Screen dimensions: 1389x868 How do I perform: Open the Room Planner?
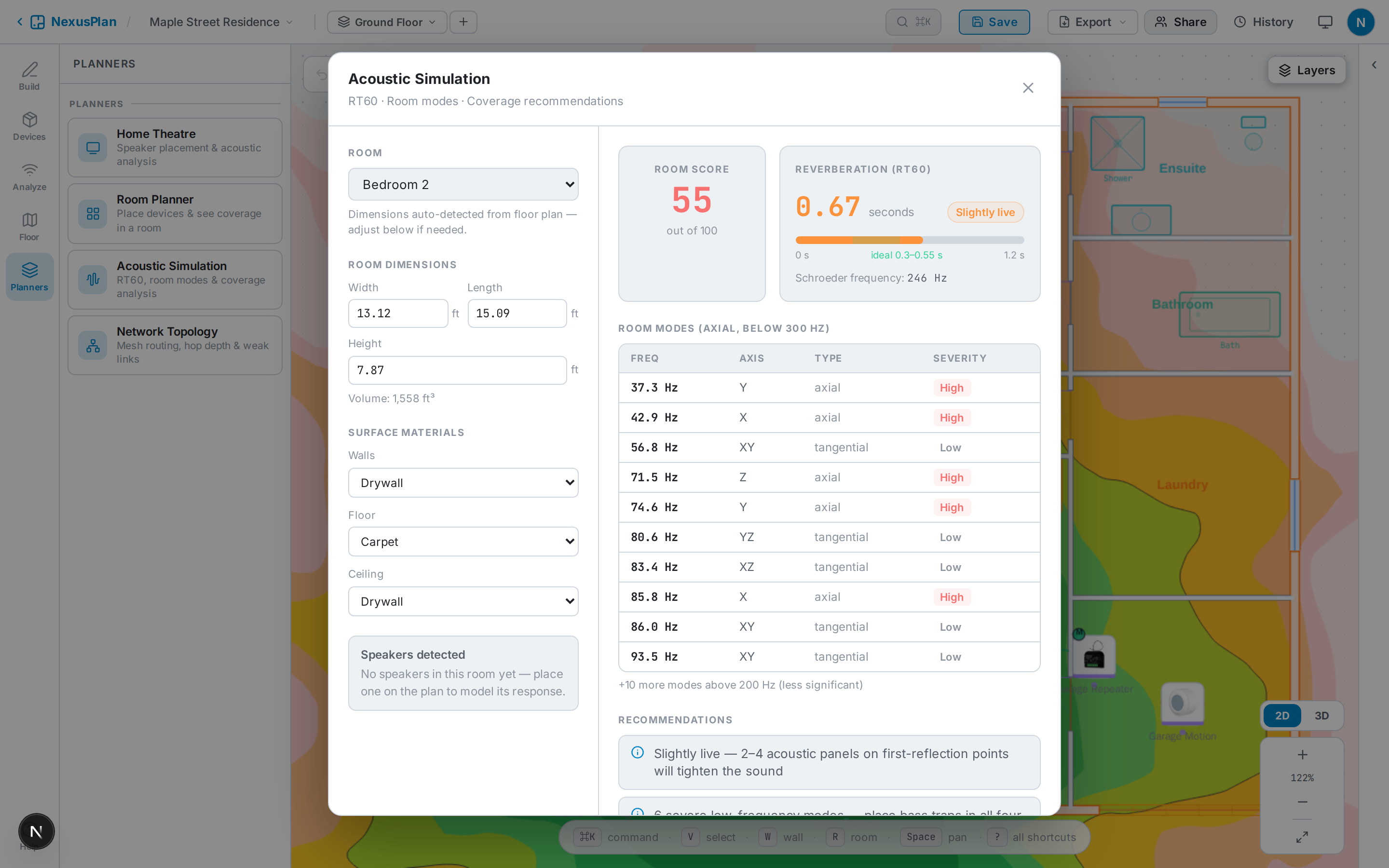coord(175,214)
